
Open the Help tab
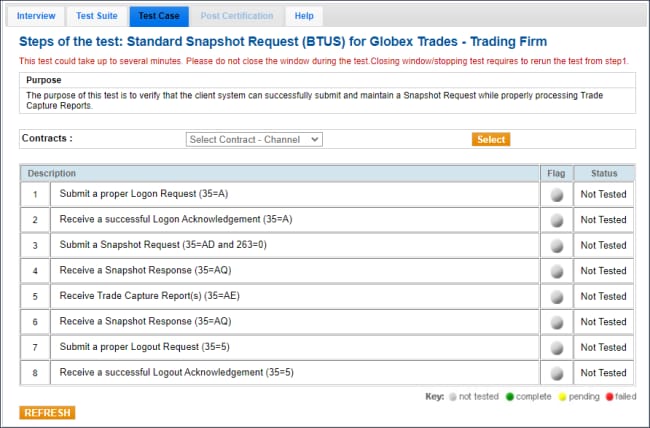pyautogui.click(x=303, y=16)
